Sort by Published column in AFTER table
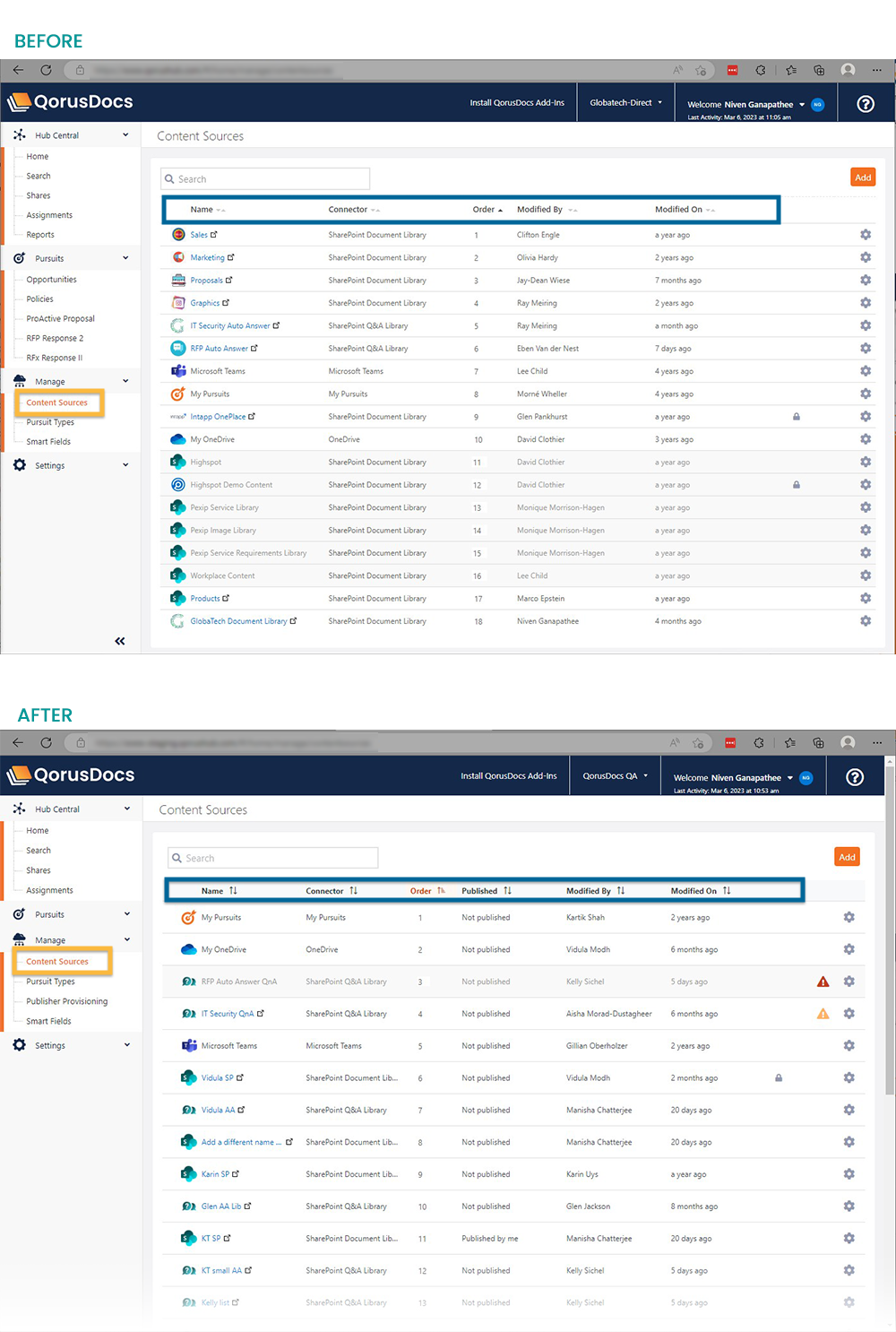The image size is (896, 1332). click(x=487, y=891)
